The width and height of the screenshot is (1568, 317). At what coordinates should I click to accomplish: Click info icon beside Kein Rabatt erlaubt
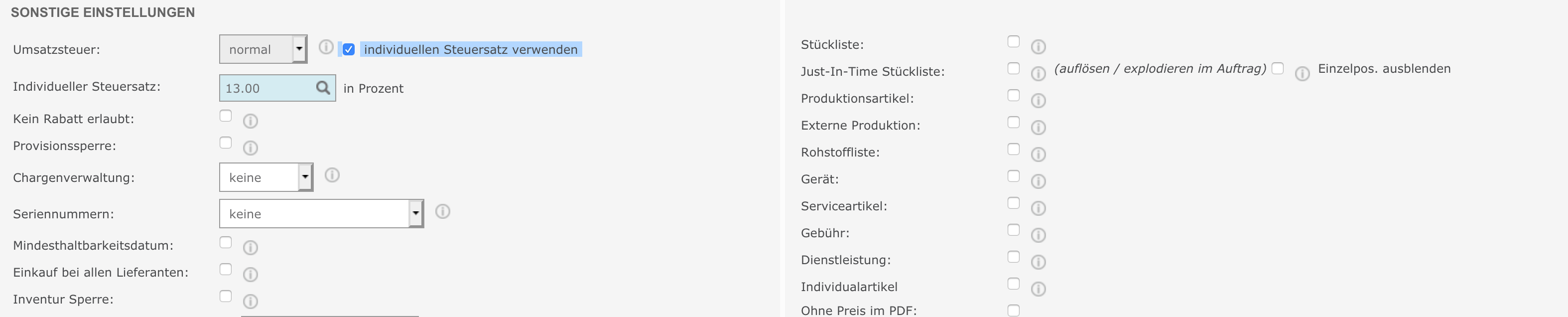click(x=250, y=121)
